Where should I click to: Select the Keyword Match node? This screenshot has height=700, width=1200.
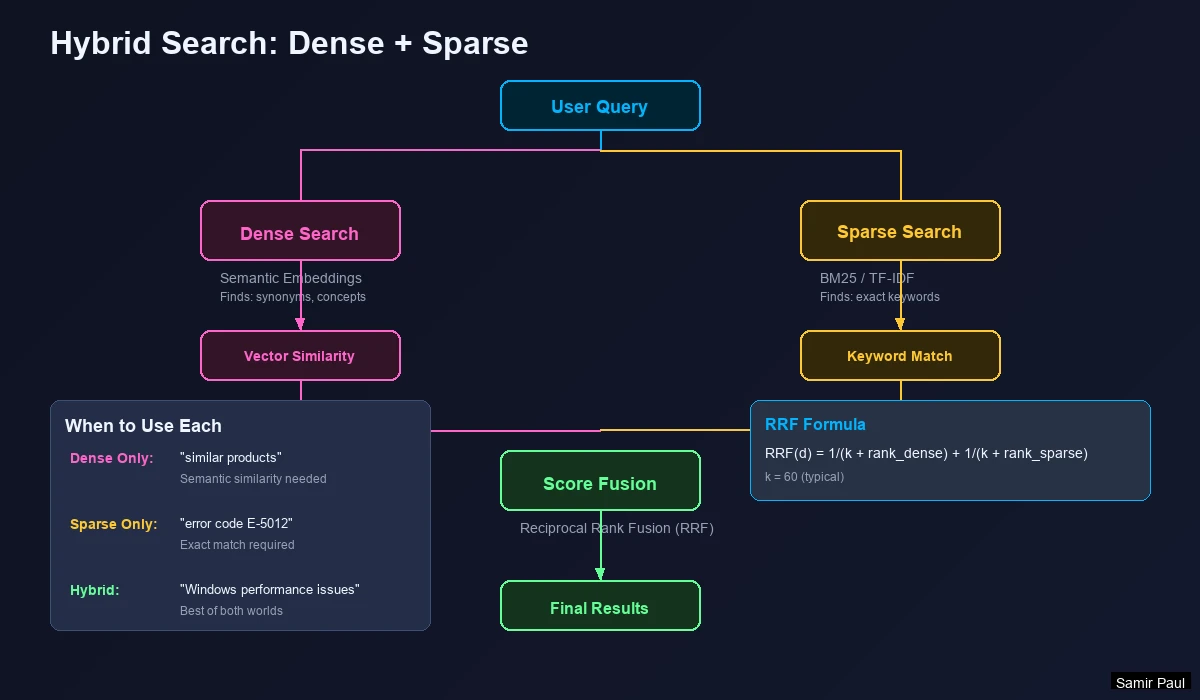point(900,355)
